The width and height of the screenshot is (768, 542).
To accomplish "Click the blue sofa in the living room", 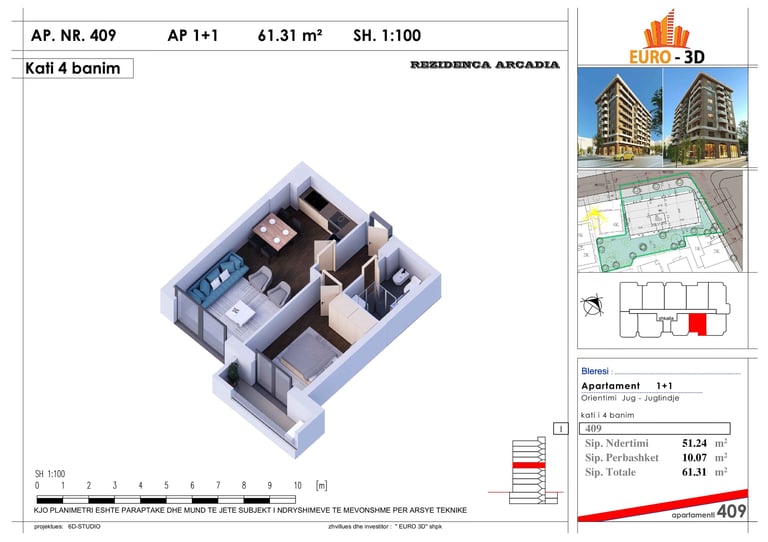I will click(217, 279).
